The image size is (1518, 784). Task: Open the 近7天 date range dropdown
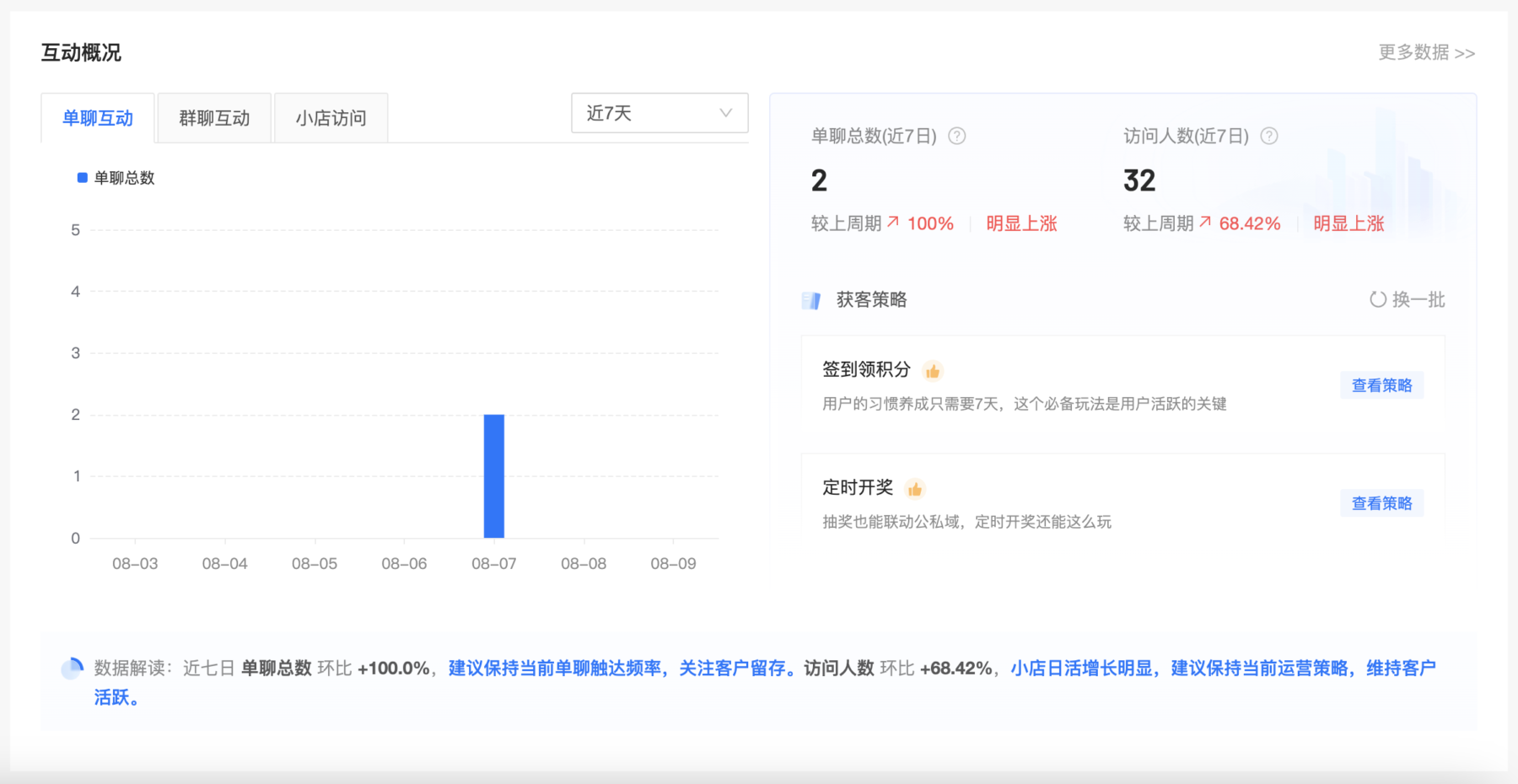pyautogui.click(x=659, y=113)
